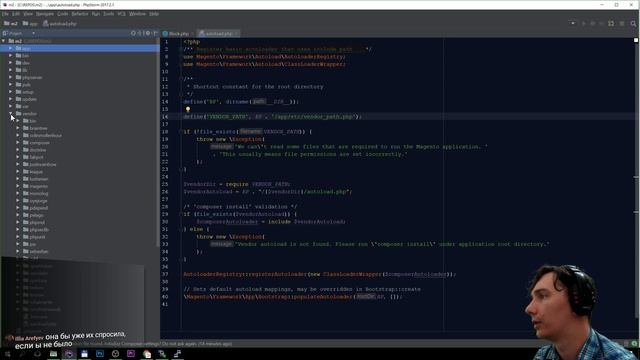Open Project panel settings gear

click(148, 33)
